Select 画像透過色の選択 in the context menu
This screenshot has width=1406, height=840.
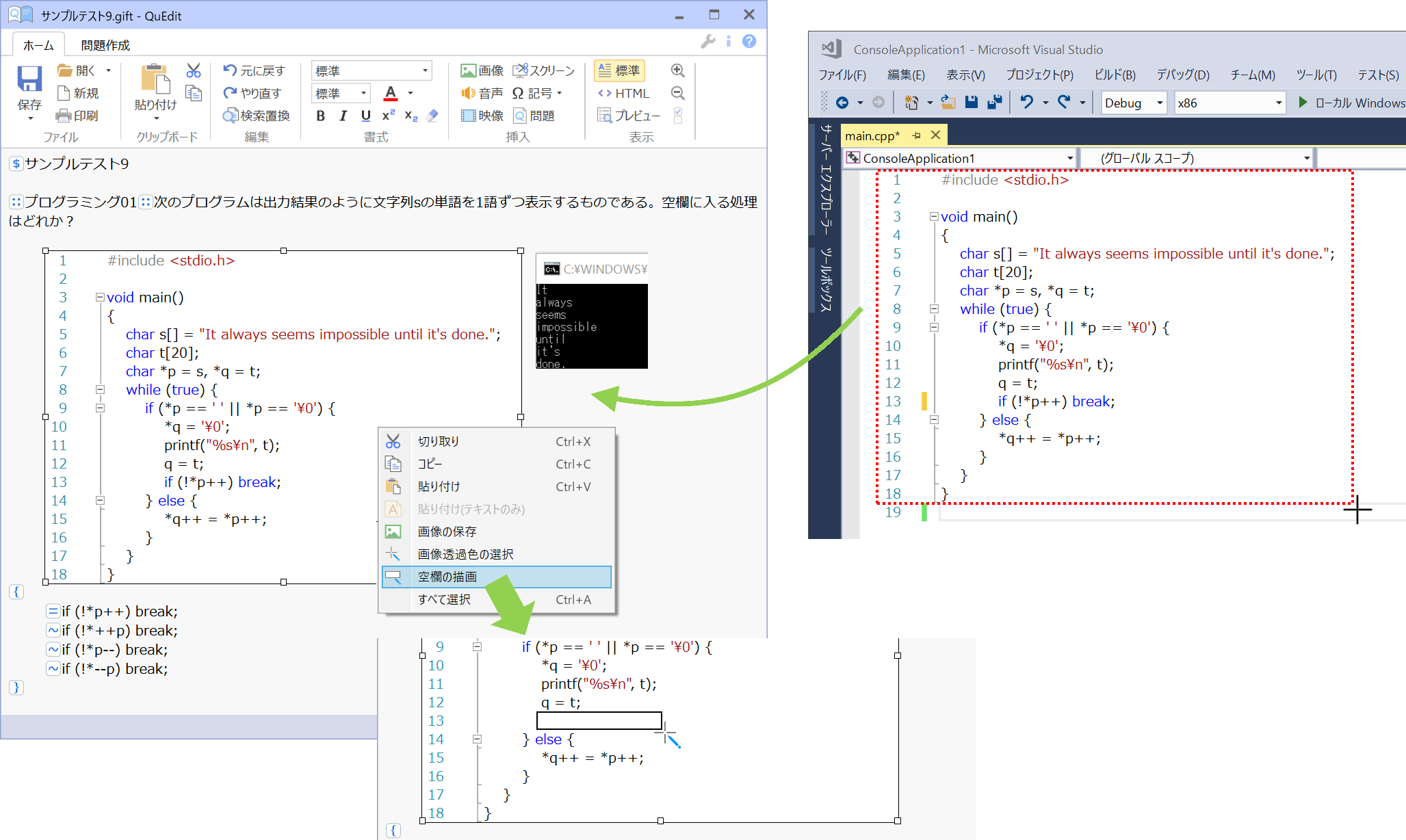pyautogui.click(x=497, y=554)
